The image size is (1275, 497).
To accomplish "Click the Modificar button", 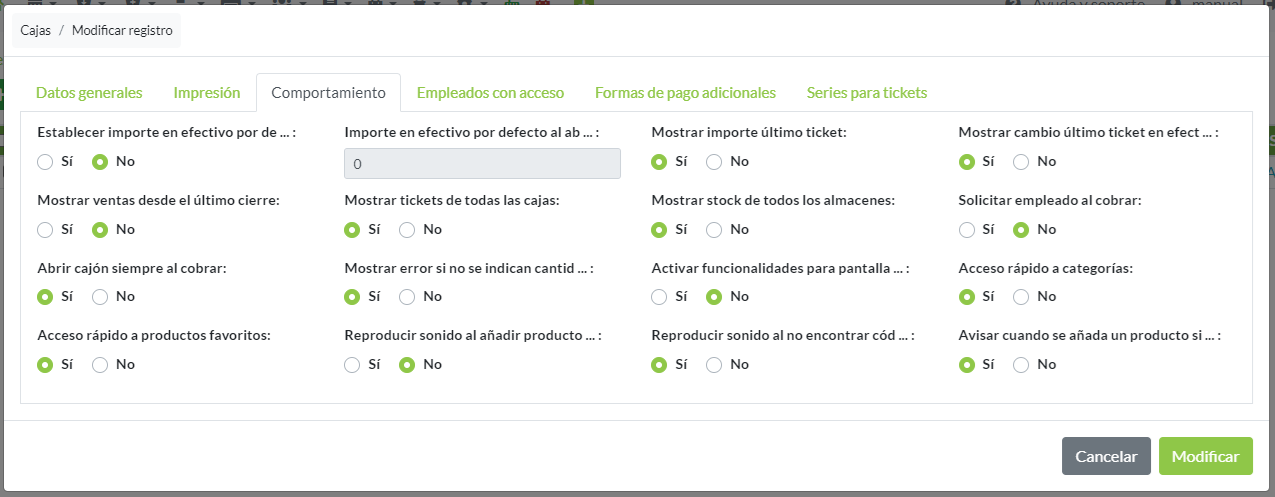I will click(x=1205, y=456).
